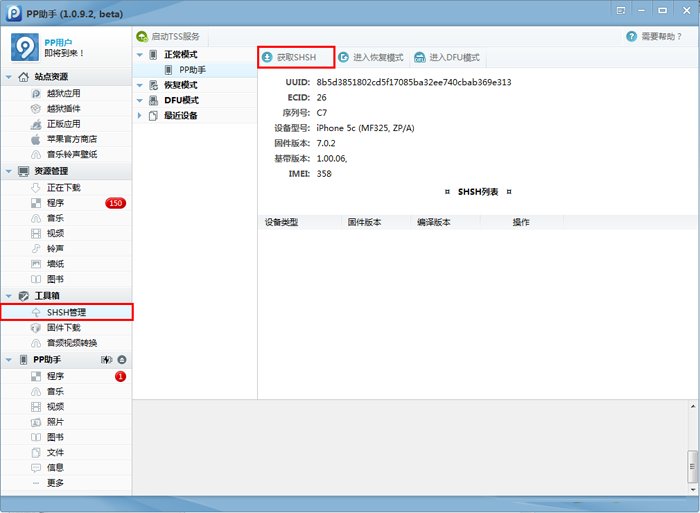The image size is (700, 513).
Task: Expand the 最近设备 tree node
Action: tap(139, 115)
